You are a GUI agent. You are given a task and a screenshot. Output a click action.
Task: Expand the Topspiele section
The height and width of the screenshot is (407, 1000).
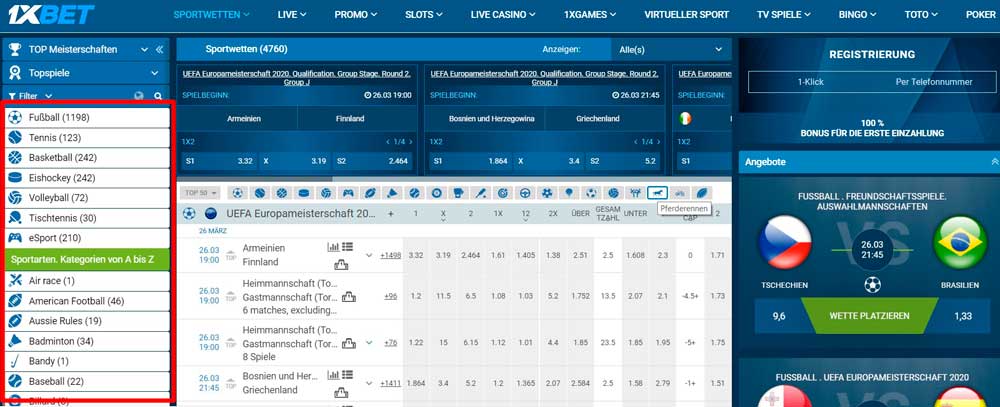point(154,73)
